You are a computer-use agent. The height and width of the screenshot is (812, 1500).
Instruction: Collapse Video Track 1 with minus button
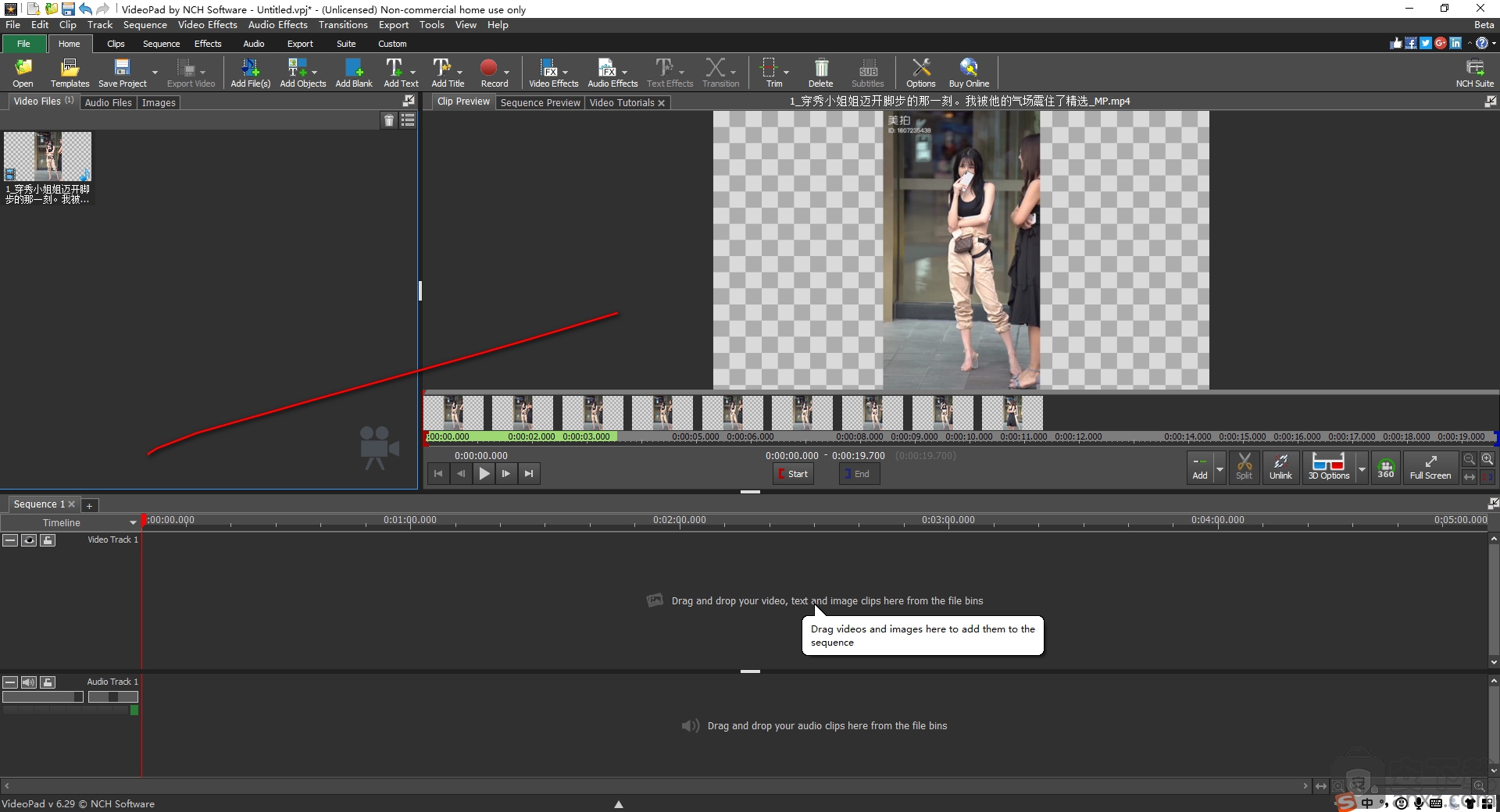point(10,540)
